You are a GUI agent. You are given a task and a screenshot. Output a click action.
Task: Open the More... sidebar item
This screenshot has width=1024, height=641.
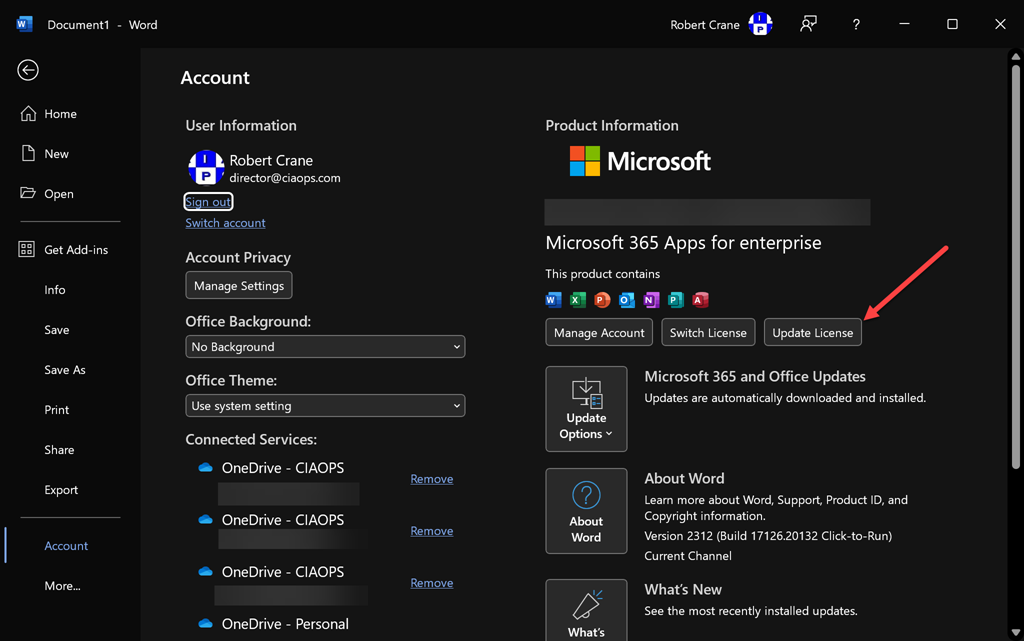click(x=62, y=586)
